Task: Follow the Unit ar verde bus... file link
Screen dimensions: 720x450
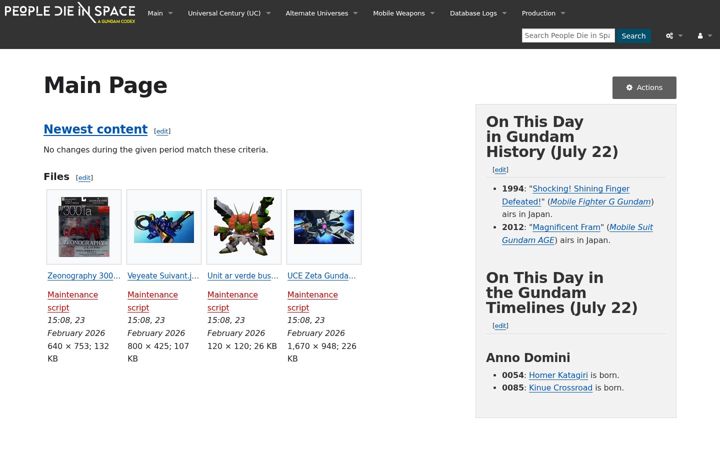Action: pyautogui.click(x=242, y=276)
